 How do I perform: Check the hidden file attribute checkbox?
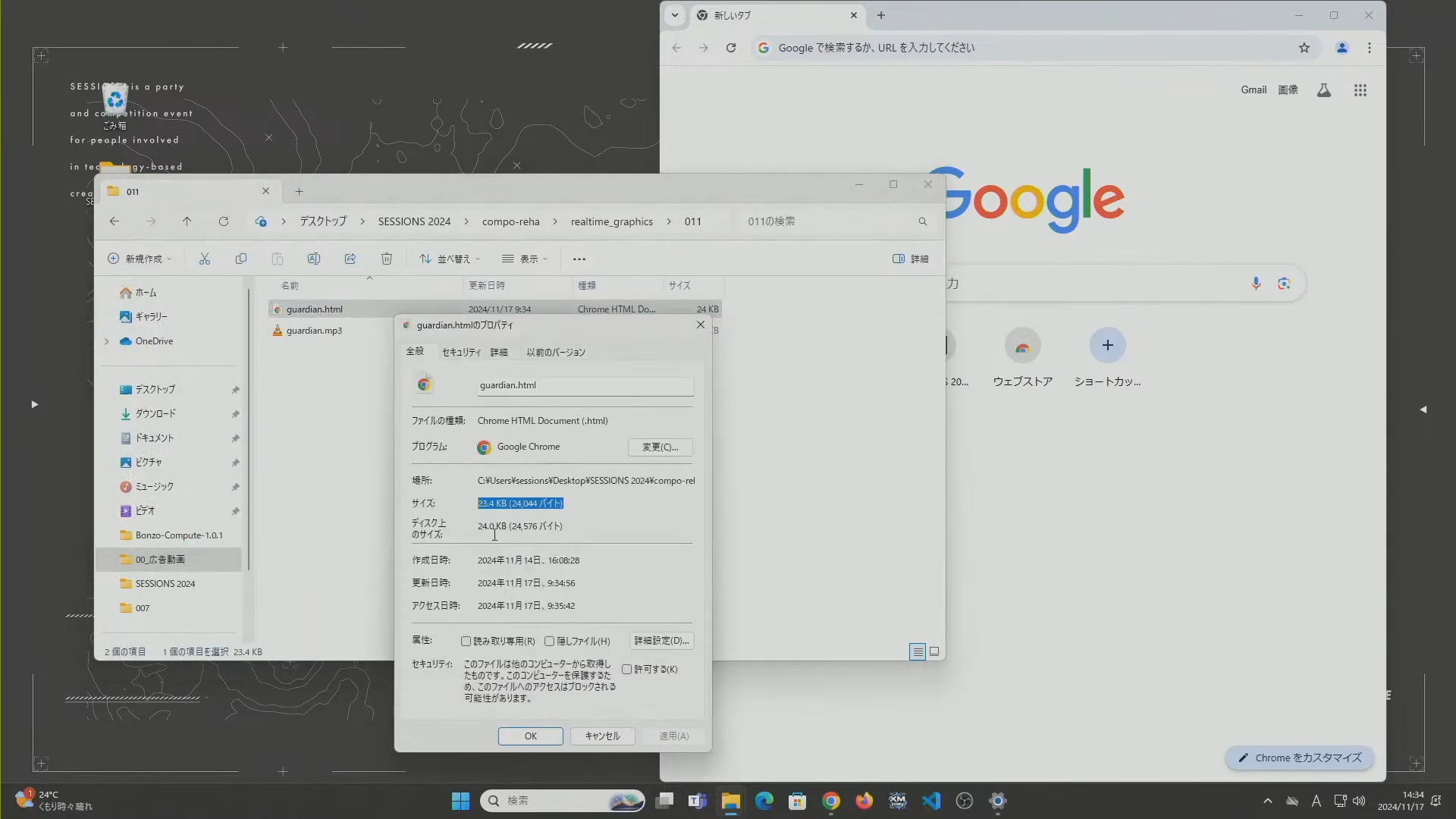point(550,642)
